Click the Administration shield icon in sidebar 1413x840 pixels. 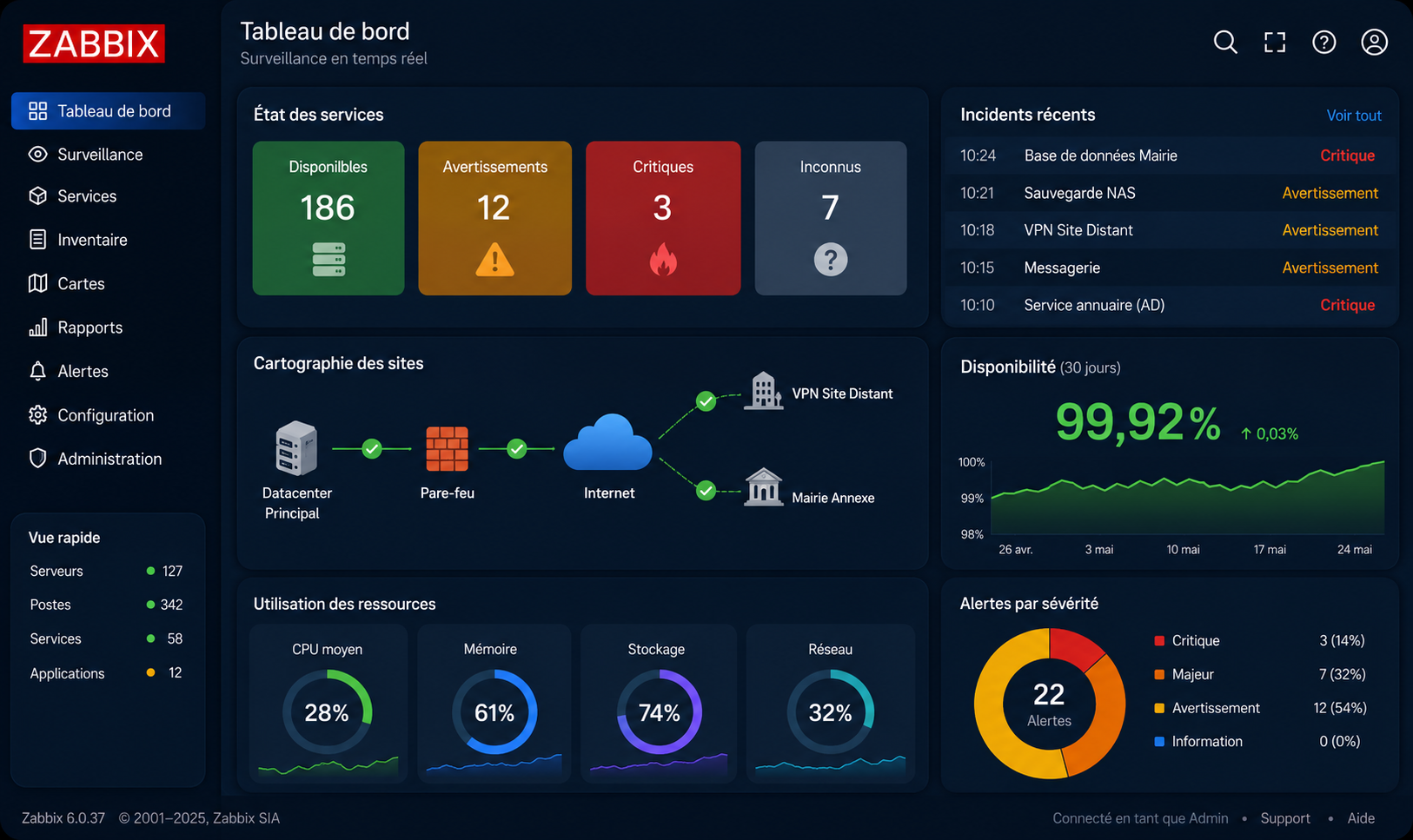click(37, 459)
